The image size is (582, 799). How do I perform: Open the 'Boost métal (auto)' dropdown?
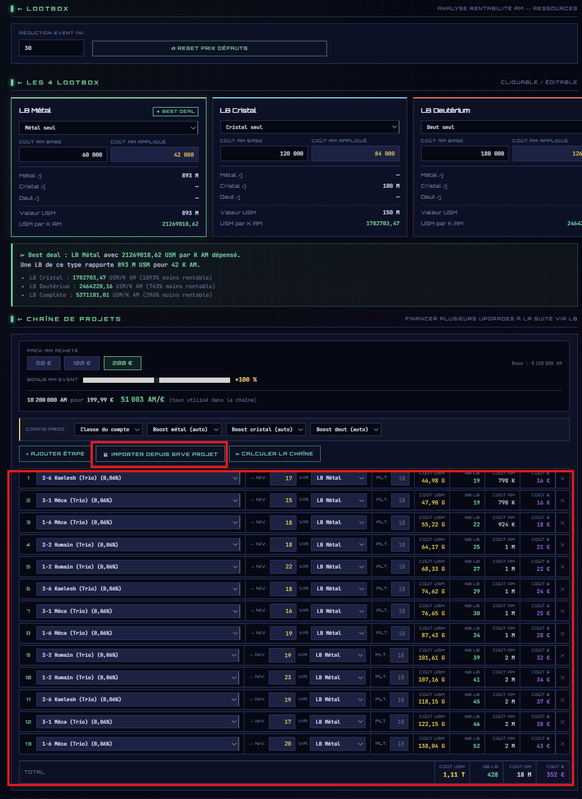pos(184,430)
